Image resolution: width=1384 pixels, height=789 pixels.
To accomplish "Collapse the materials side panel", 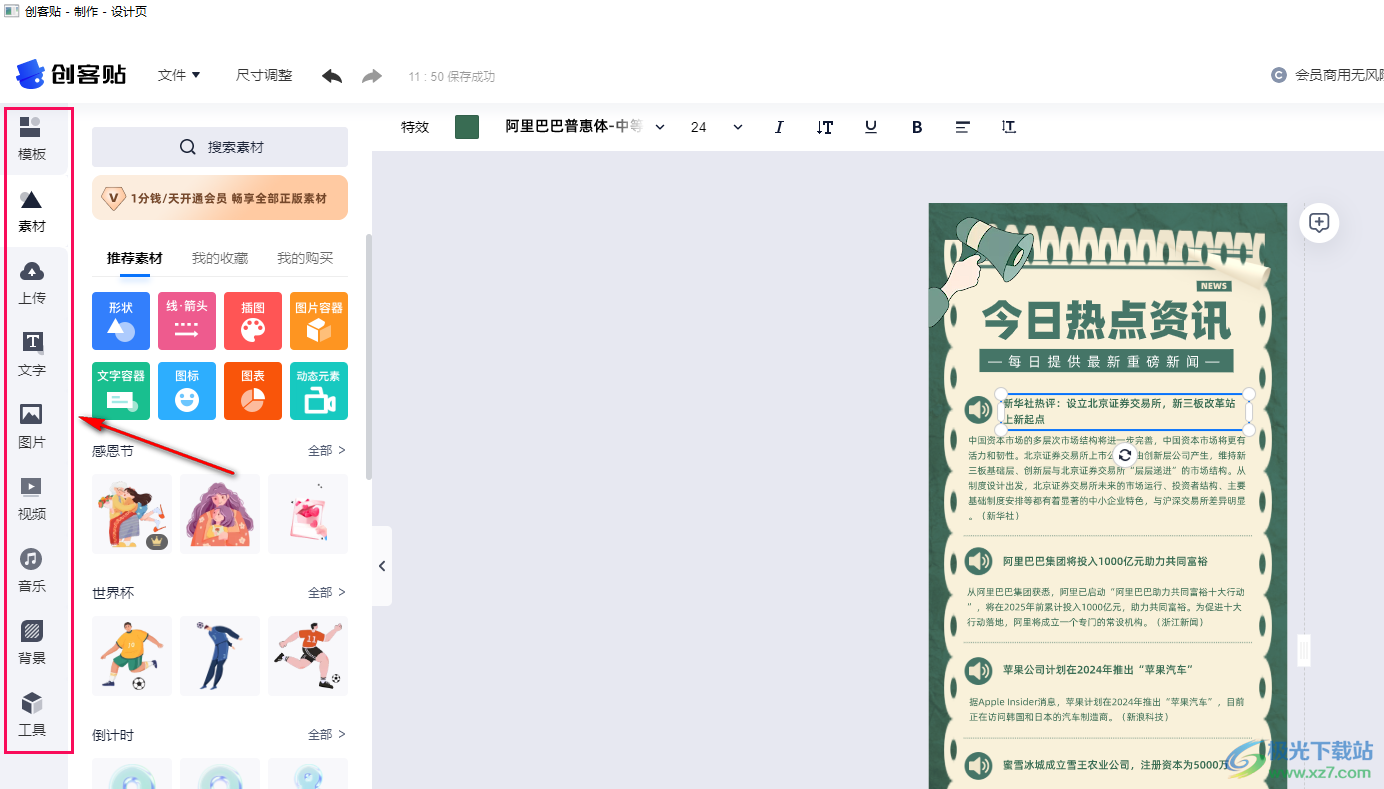I will (382, 566).
